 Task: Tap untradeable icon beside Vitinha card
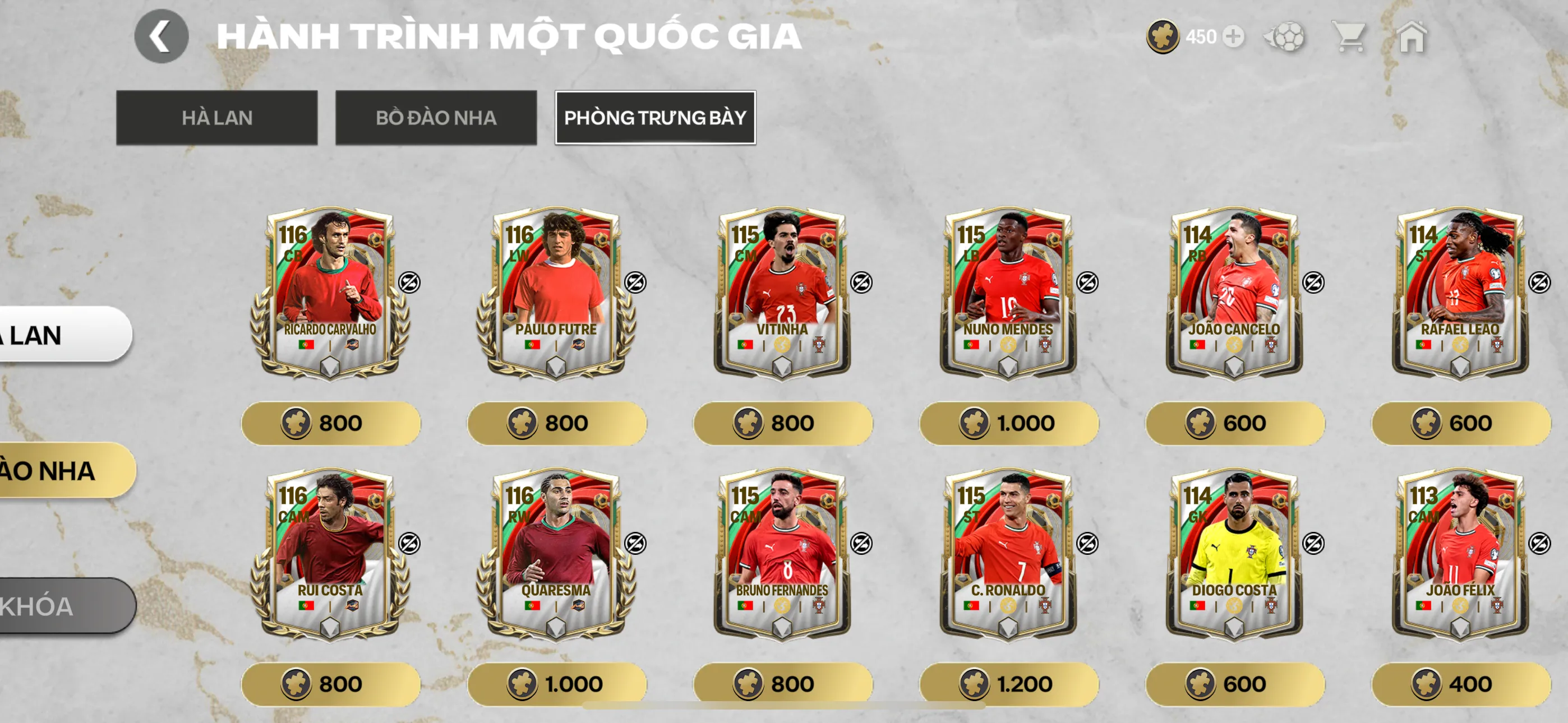861,282
